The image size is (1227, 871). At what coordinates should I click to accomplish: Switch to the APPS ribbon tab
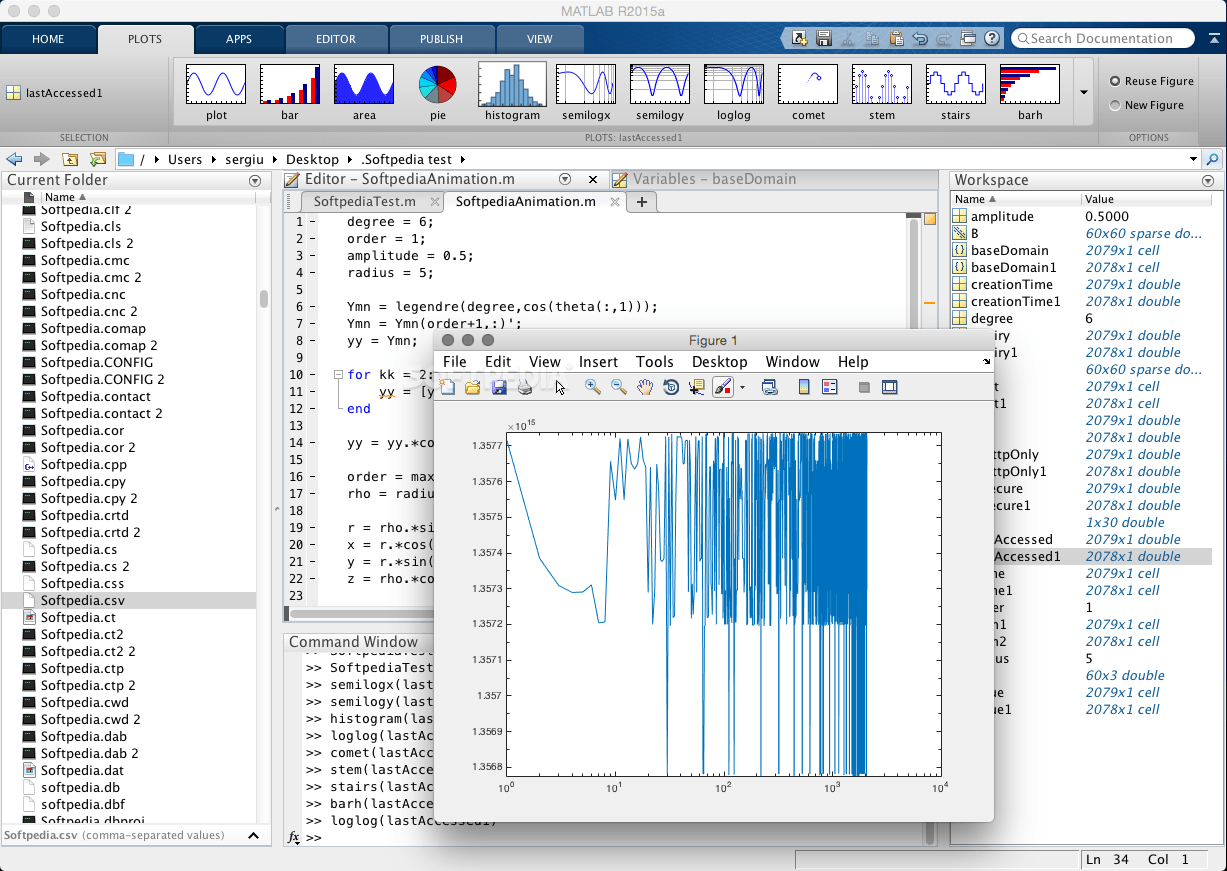(x=238, y=39)
